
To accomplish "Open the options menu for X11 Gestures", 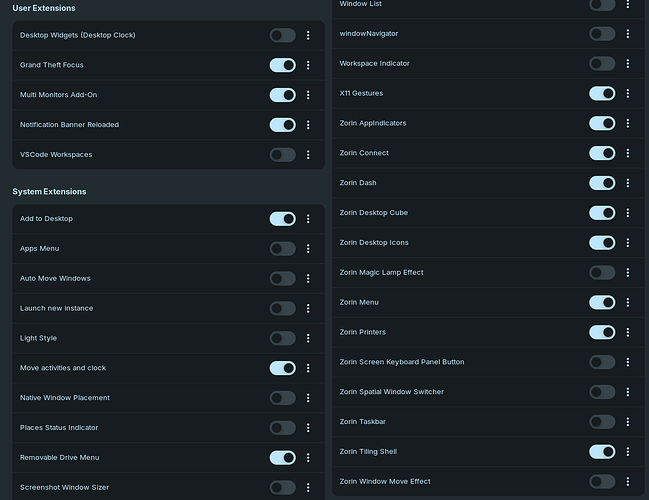I will [x=627, y=94].
